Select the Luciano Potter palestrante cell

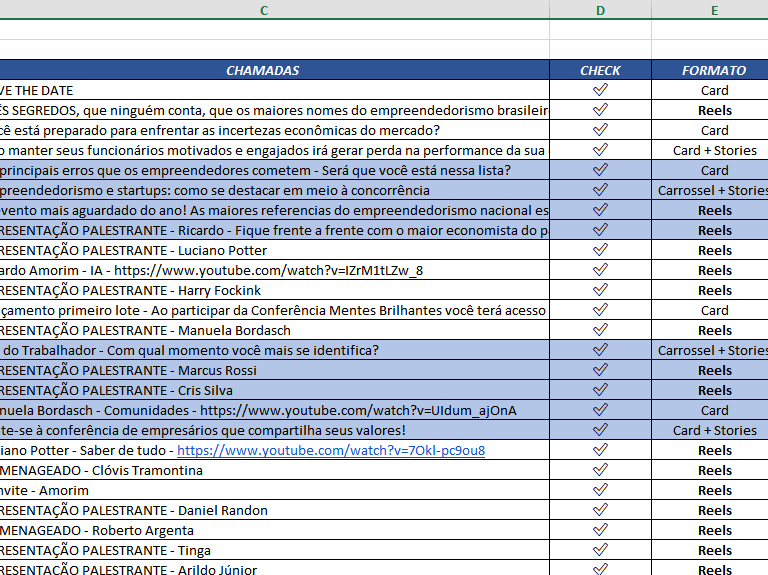point(274,250)
